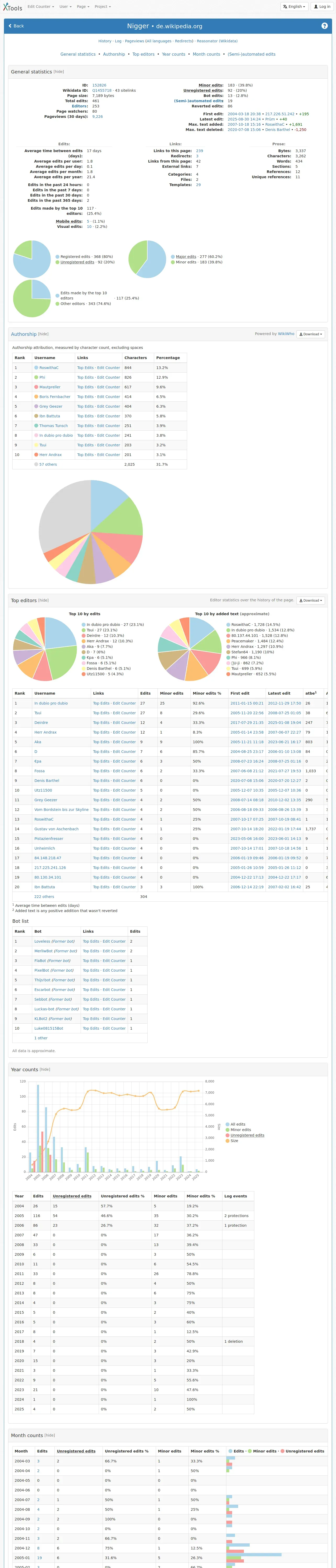
Task: Click the Log in button
Action: [x=321, y=7]
